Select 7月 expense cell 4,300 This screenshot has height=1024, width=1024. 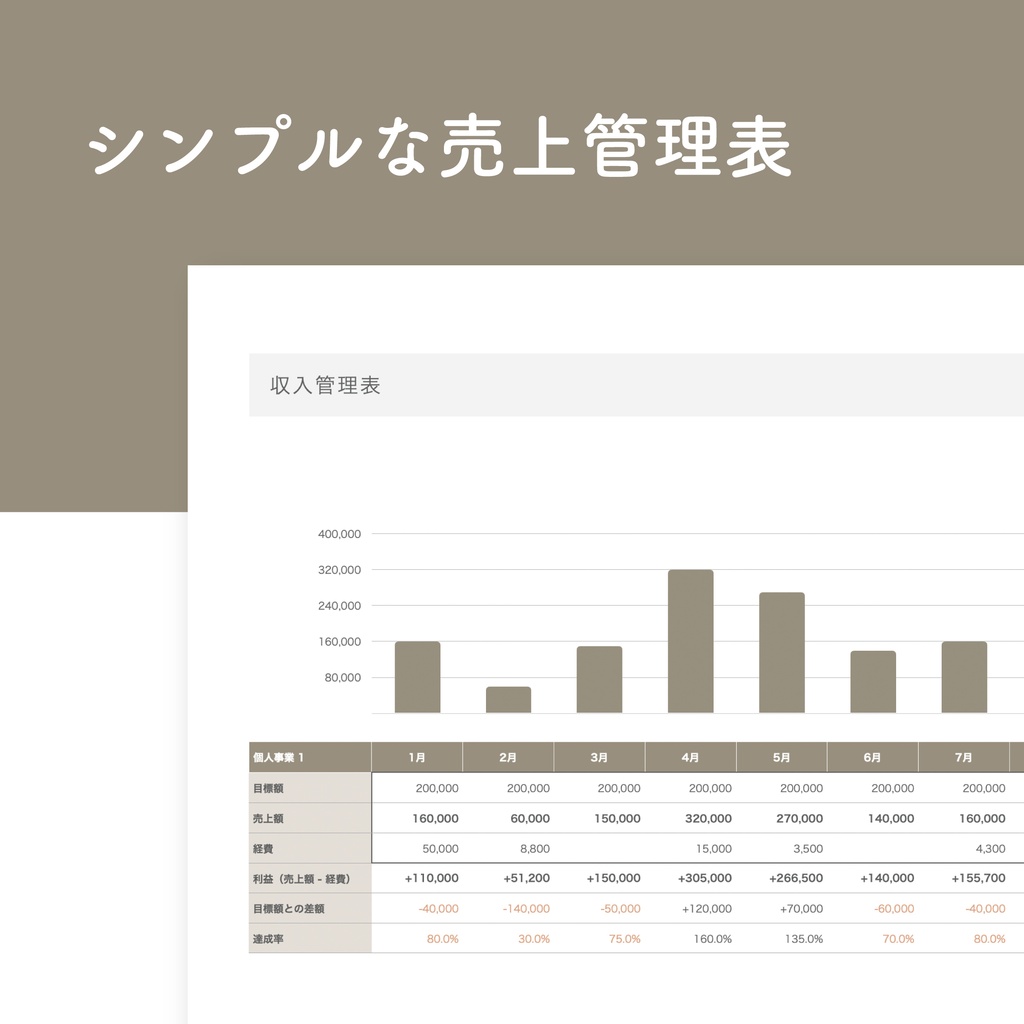[964, 848]
